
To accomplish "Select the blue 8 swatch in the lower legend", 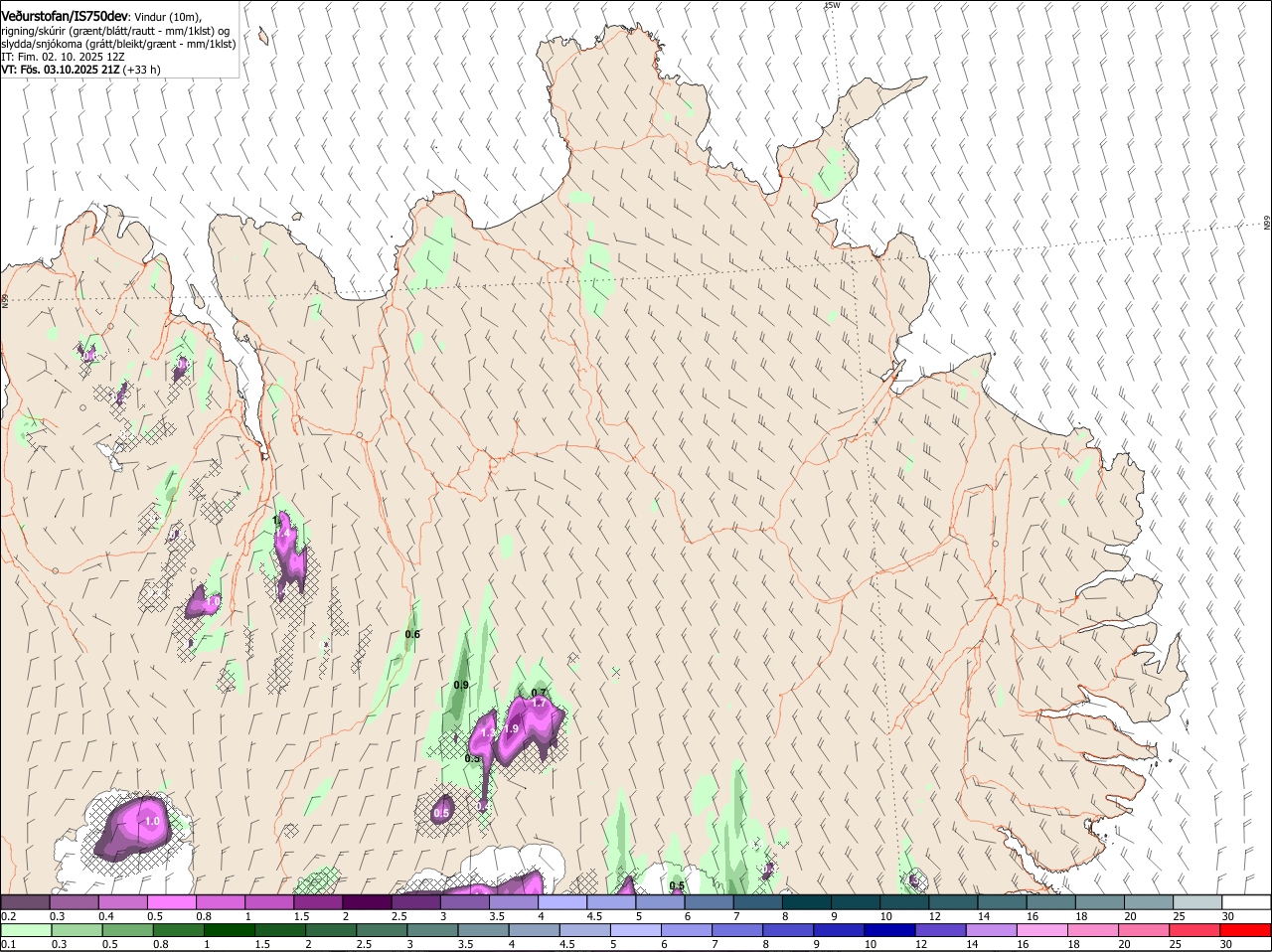I will point(787,930).
